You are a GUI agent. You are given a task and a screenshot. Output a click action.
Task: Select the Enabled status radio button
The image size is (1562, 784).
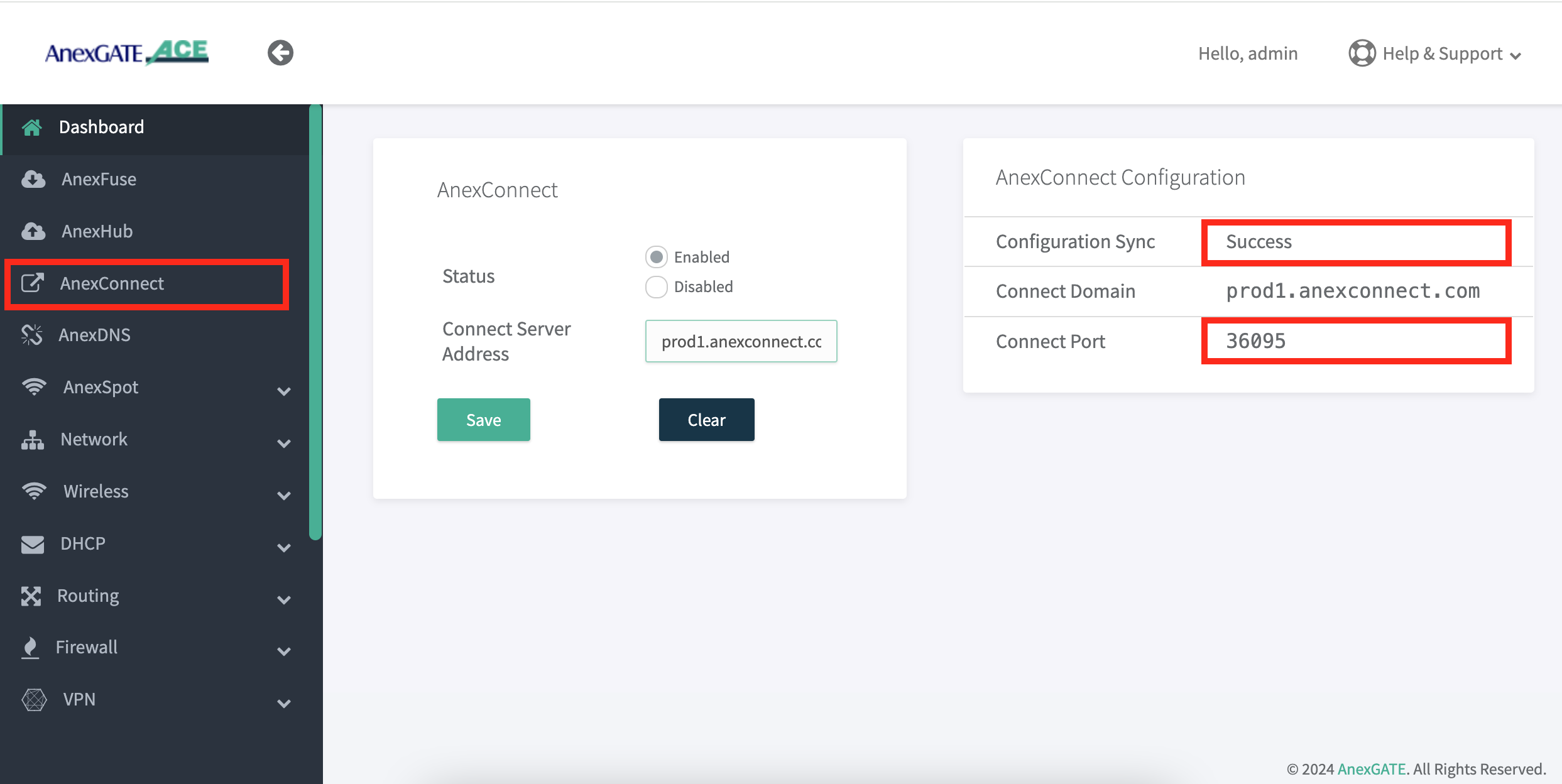click(x=656, y=257)
